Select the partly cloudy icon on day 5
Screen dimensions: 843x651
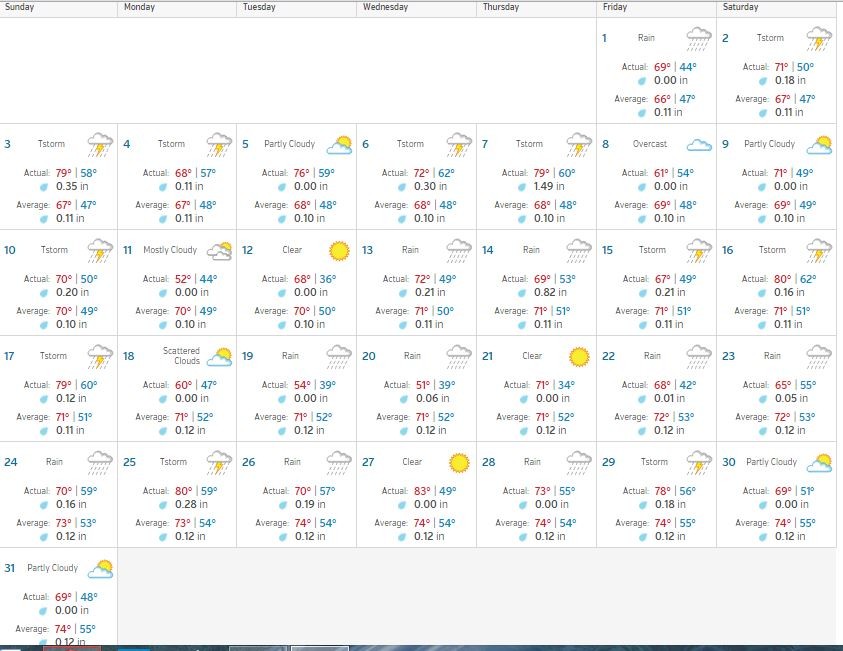point(340,145)
